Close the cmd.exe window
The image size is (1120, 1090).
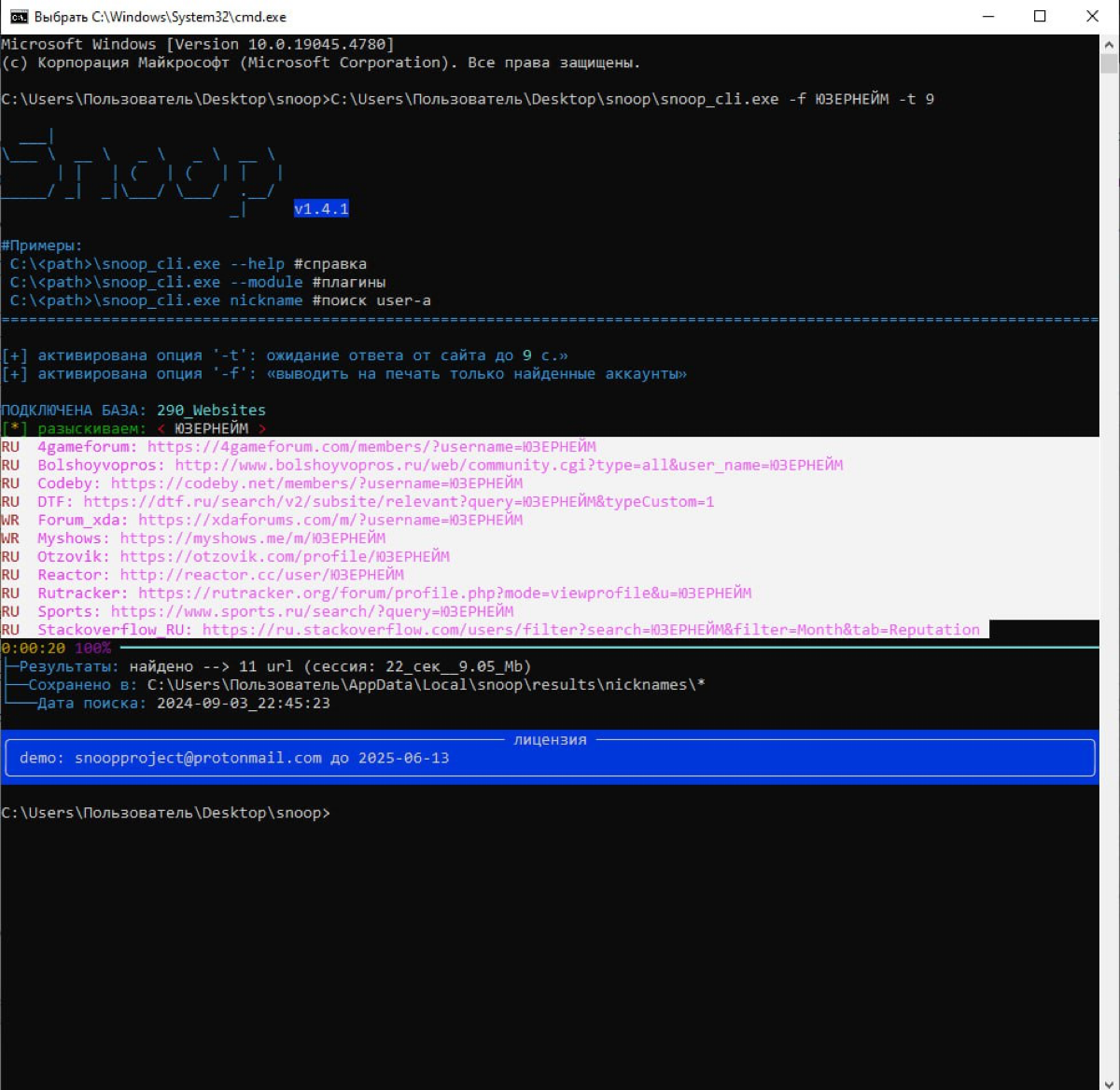click(x=1092, y=17)
